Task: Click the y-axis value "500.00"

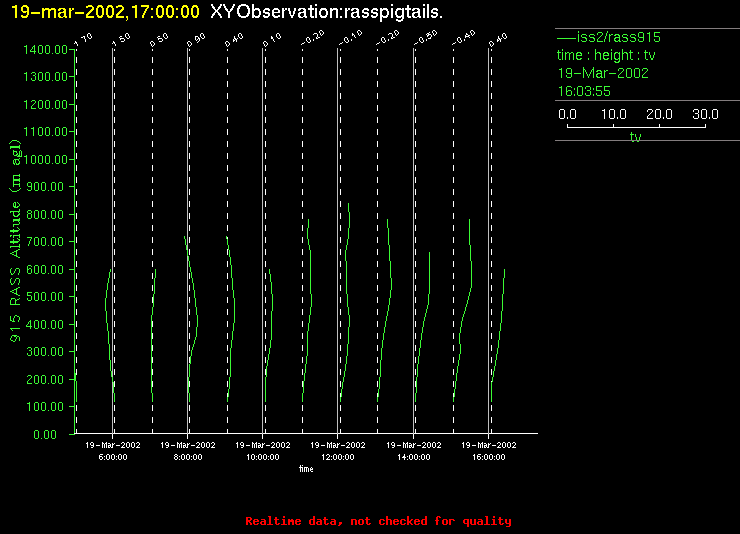Action: click(45, 297)
